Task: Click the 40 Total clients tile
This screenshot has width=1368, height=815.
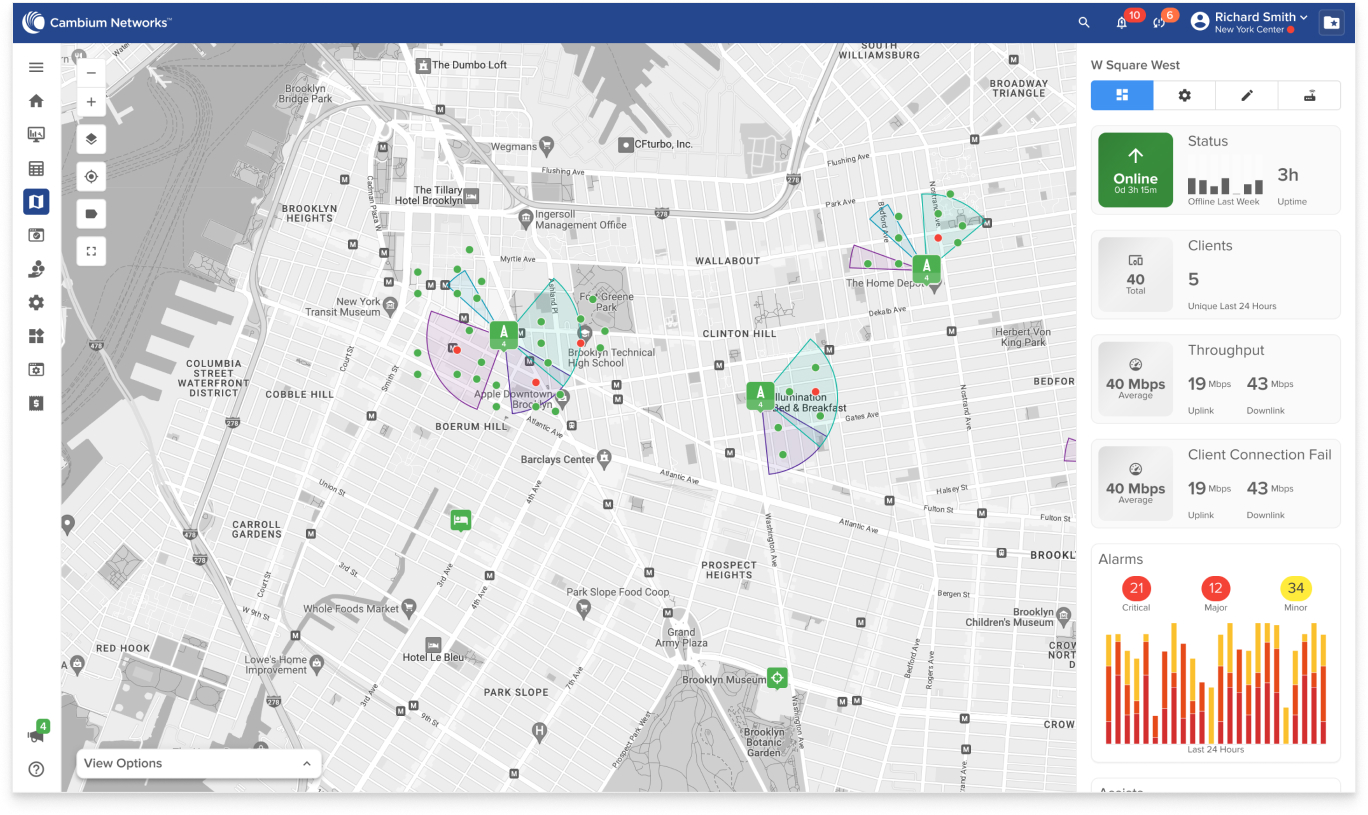Action: coord(1135,274)
